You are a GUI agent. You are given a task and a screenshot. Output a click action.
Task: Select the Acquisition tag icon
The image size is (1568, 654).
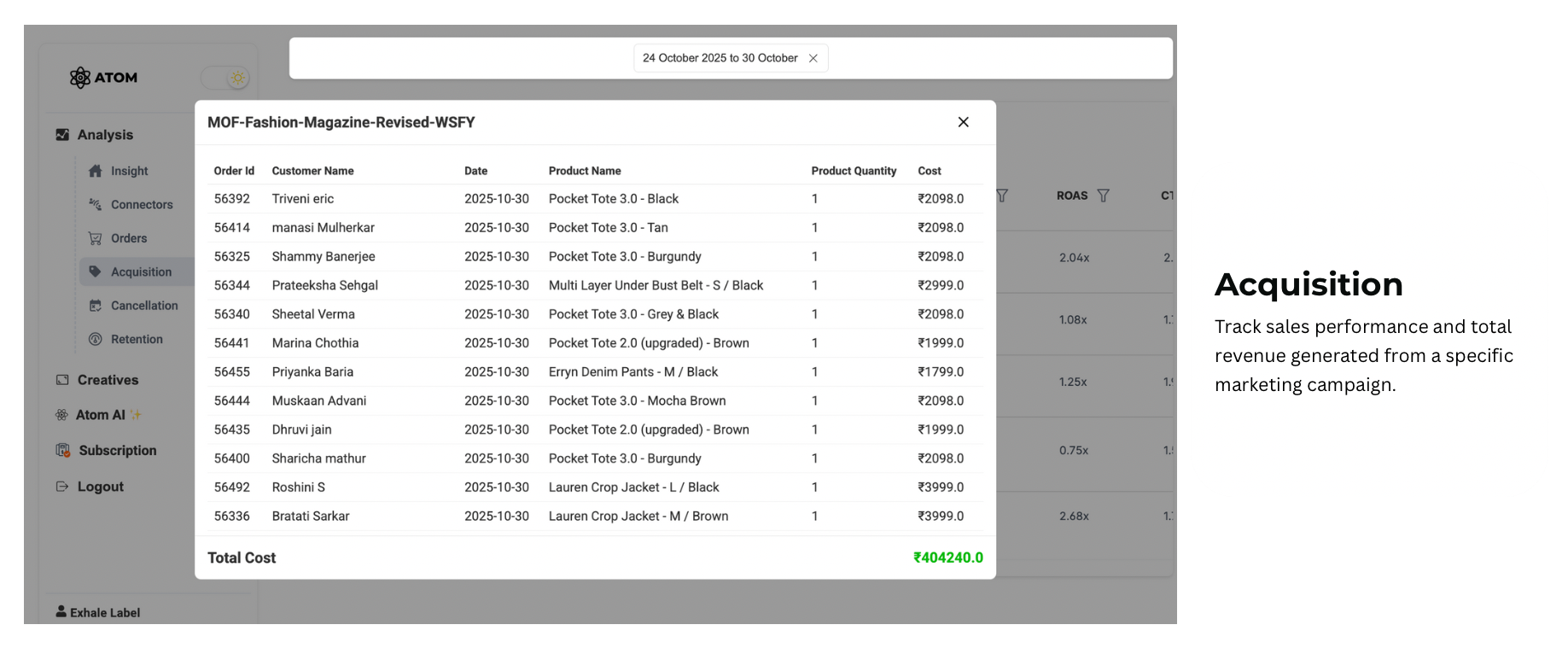pos(96,272)
